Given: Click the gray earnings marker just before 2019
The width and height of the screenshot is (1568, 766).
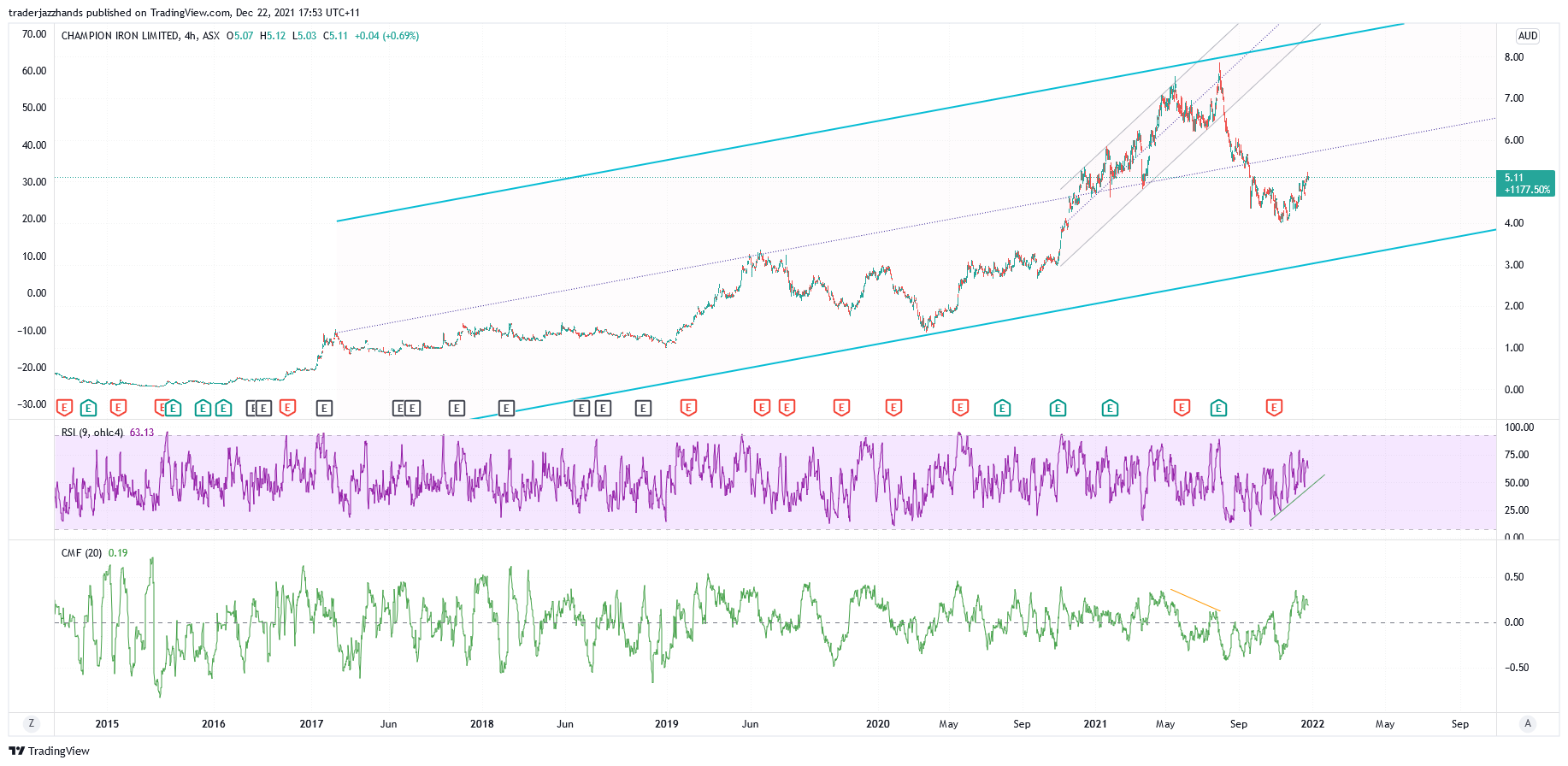Looking at the screenshot, I should [x=643, y=408].
